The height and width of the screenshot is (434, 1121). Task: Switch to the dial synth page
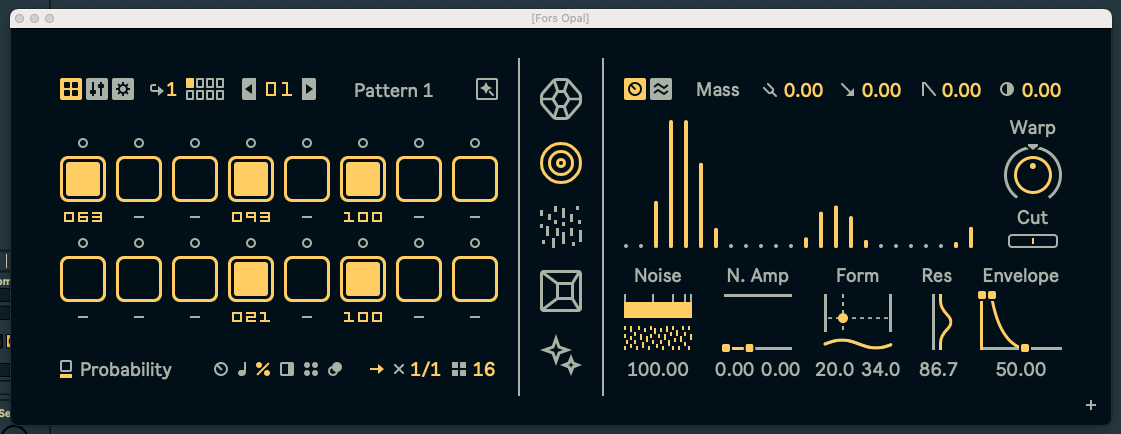pos(635,89)
